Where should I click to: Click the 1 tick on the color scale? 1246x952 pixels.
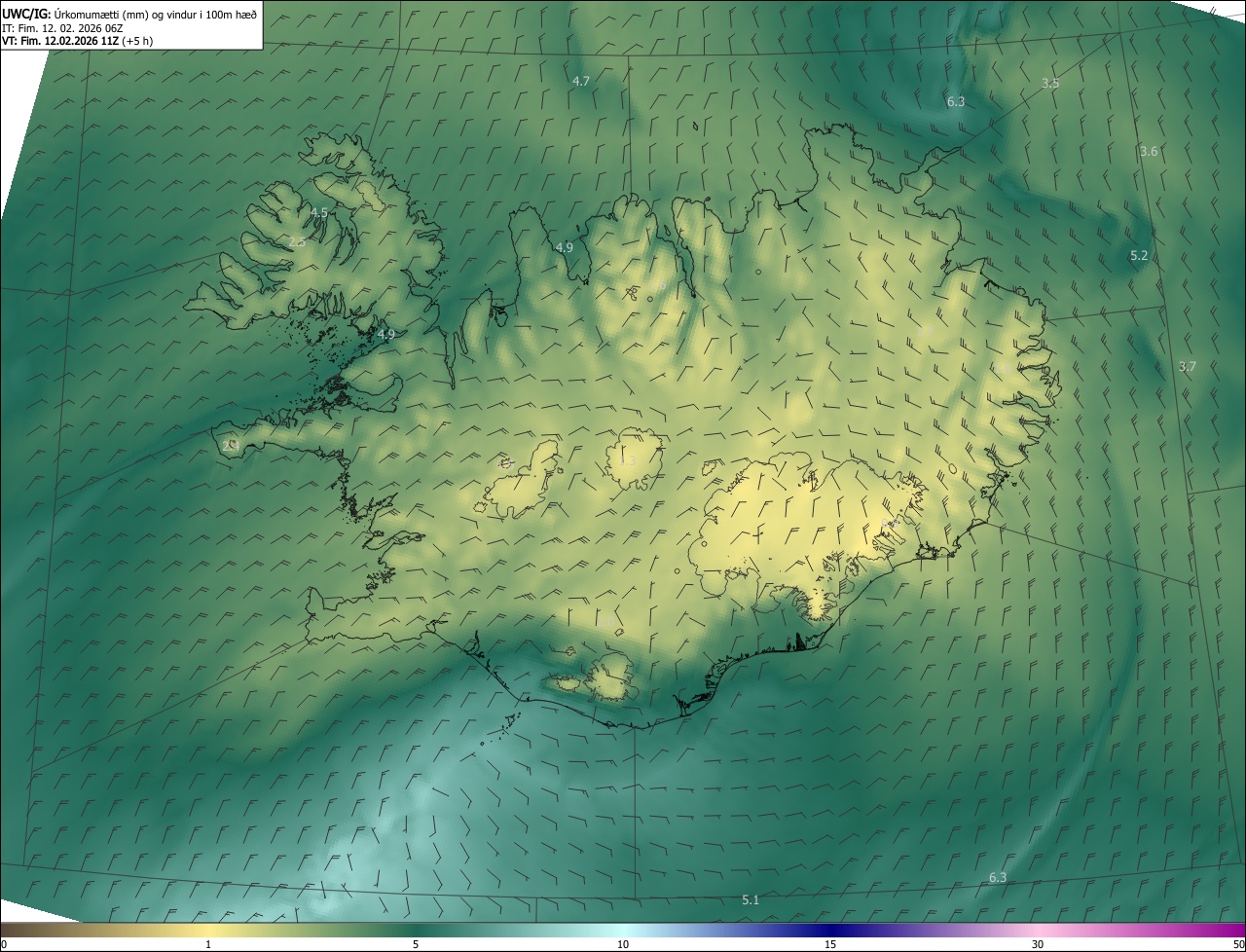[208, 944]
